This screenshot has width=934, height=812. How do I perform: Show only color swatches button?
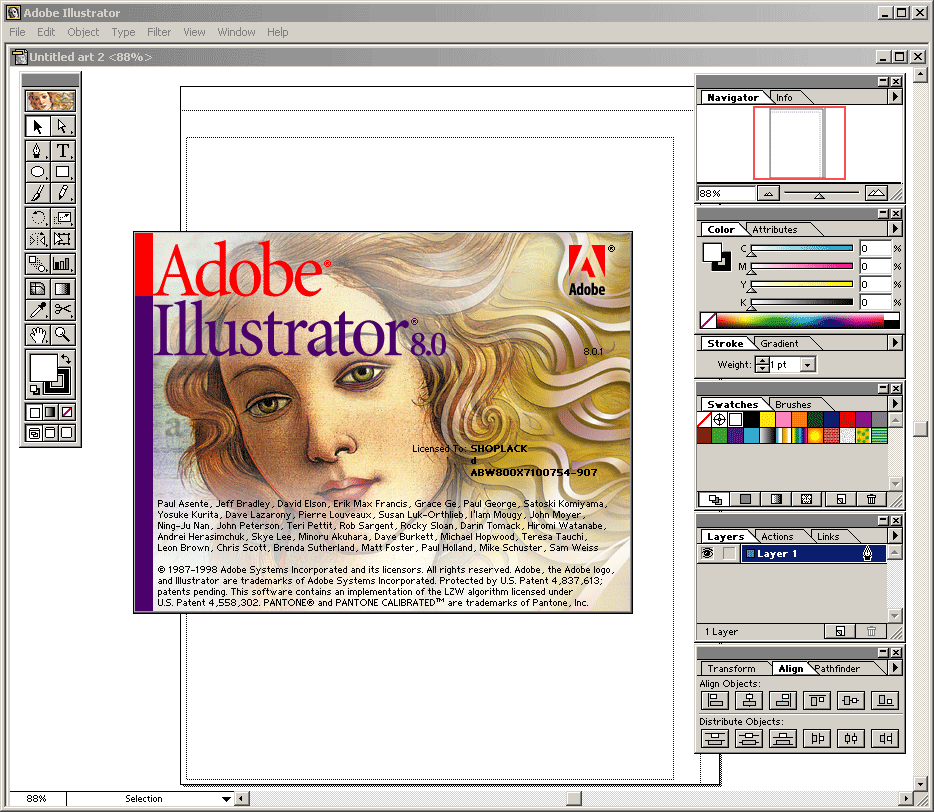pos(745,499)
